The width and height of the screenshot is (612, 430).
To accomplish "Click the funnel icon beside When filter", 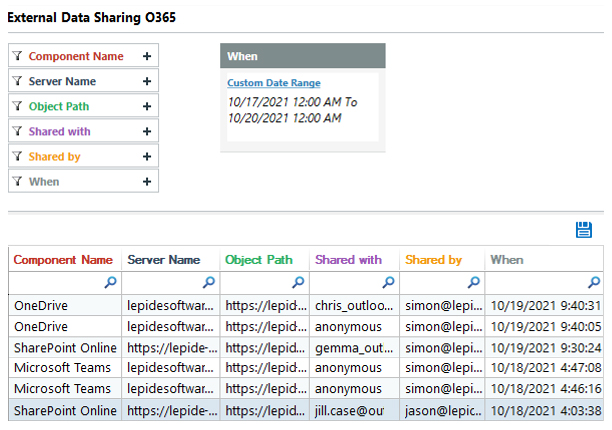I will coord(17,181).
